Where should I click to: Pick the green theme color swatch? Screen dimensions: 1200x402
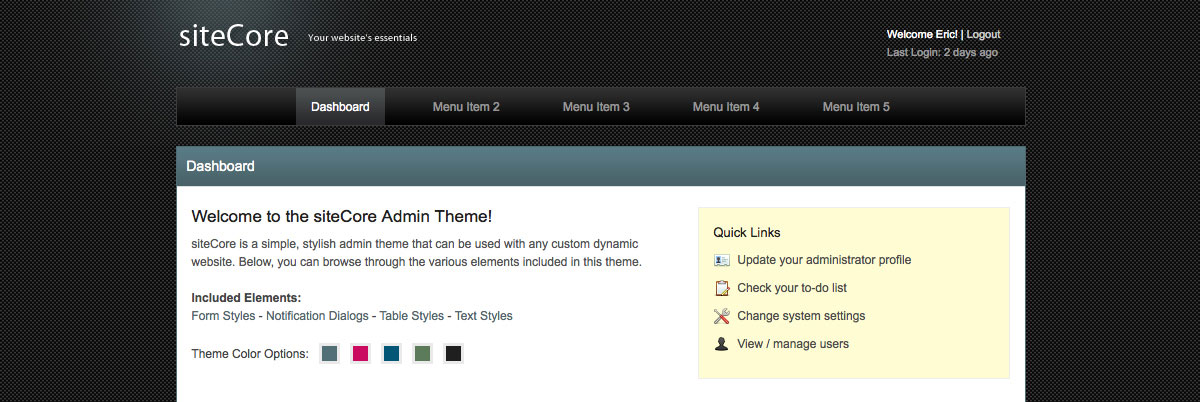(422, 353)
